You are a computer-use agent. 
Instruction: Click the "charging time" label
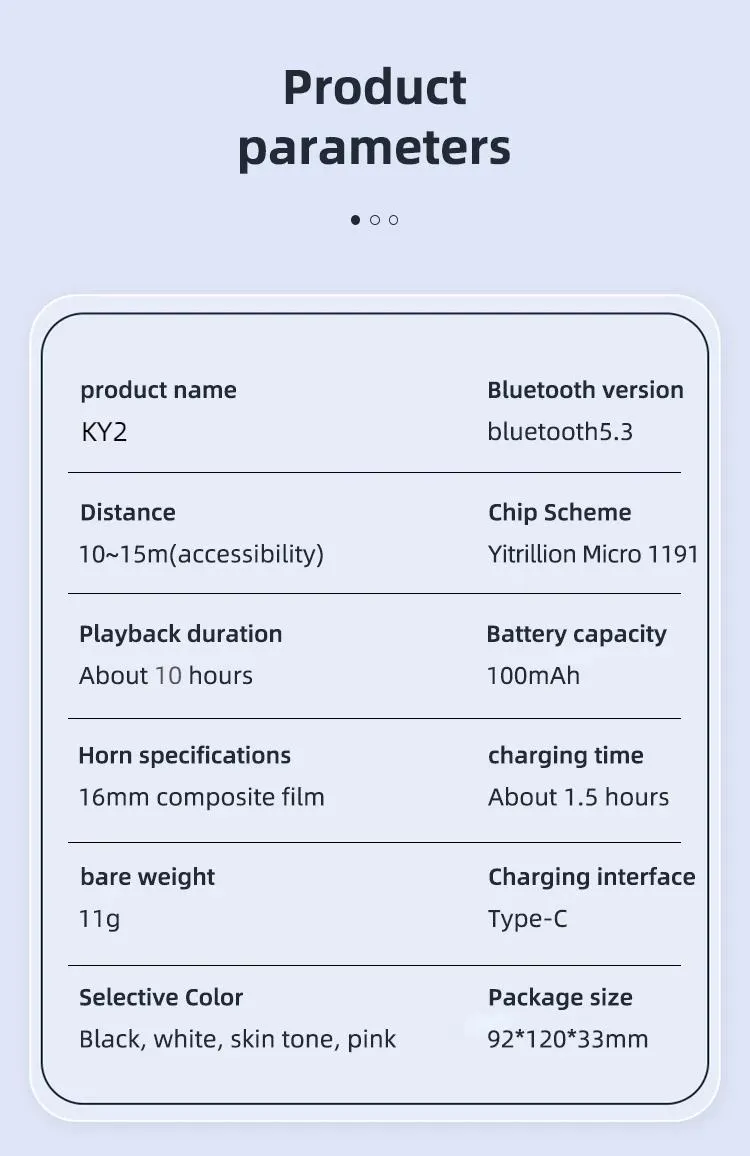[x=565, y=755]
